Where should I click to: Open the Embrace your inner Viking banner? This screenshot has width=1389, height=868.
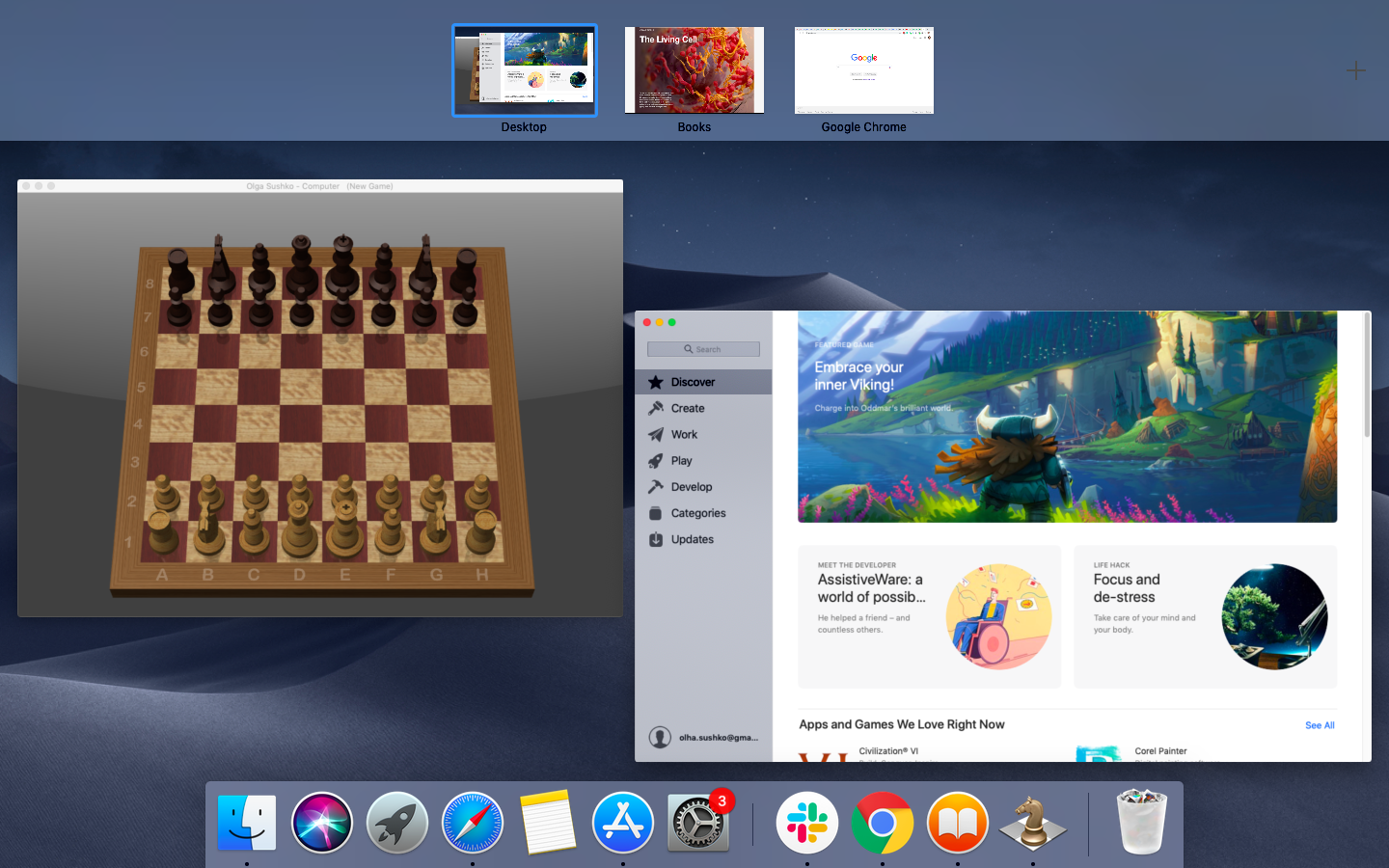click(1067, 417)
